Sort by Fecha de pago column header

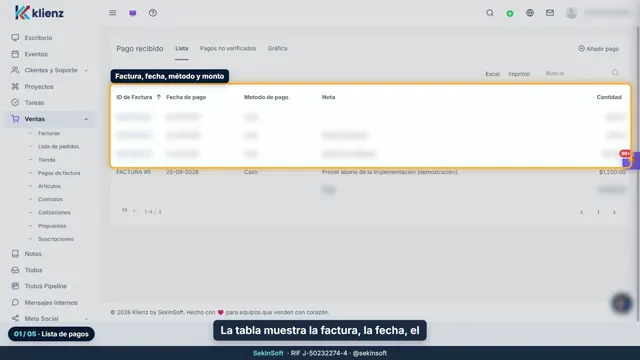tap(186, 97)
